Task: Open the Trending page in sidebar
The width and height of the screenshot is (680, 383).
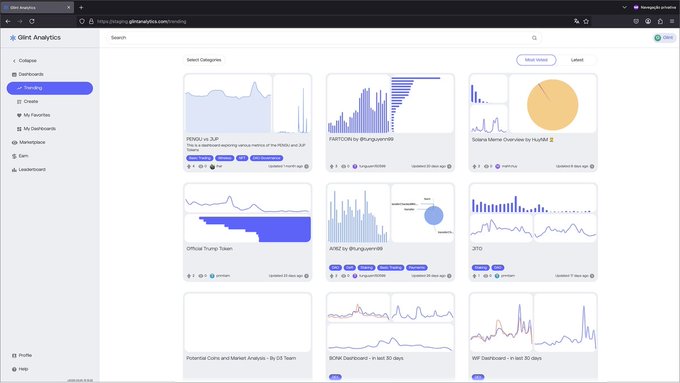Action: point(49,88)
